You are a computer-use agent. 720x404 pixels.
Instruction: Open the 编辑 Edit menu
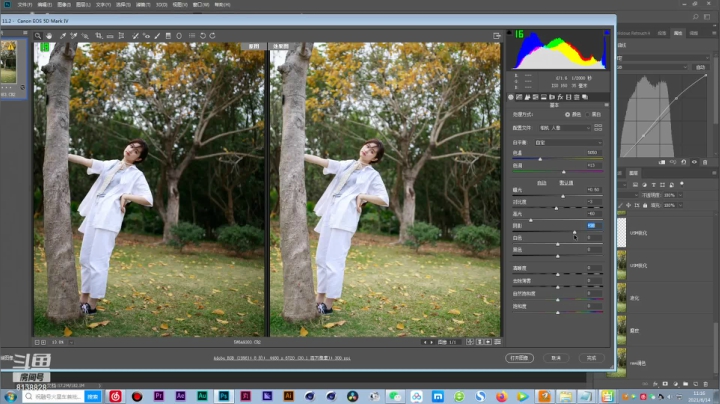click(x=45, y=5)
